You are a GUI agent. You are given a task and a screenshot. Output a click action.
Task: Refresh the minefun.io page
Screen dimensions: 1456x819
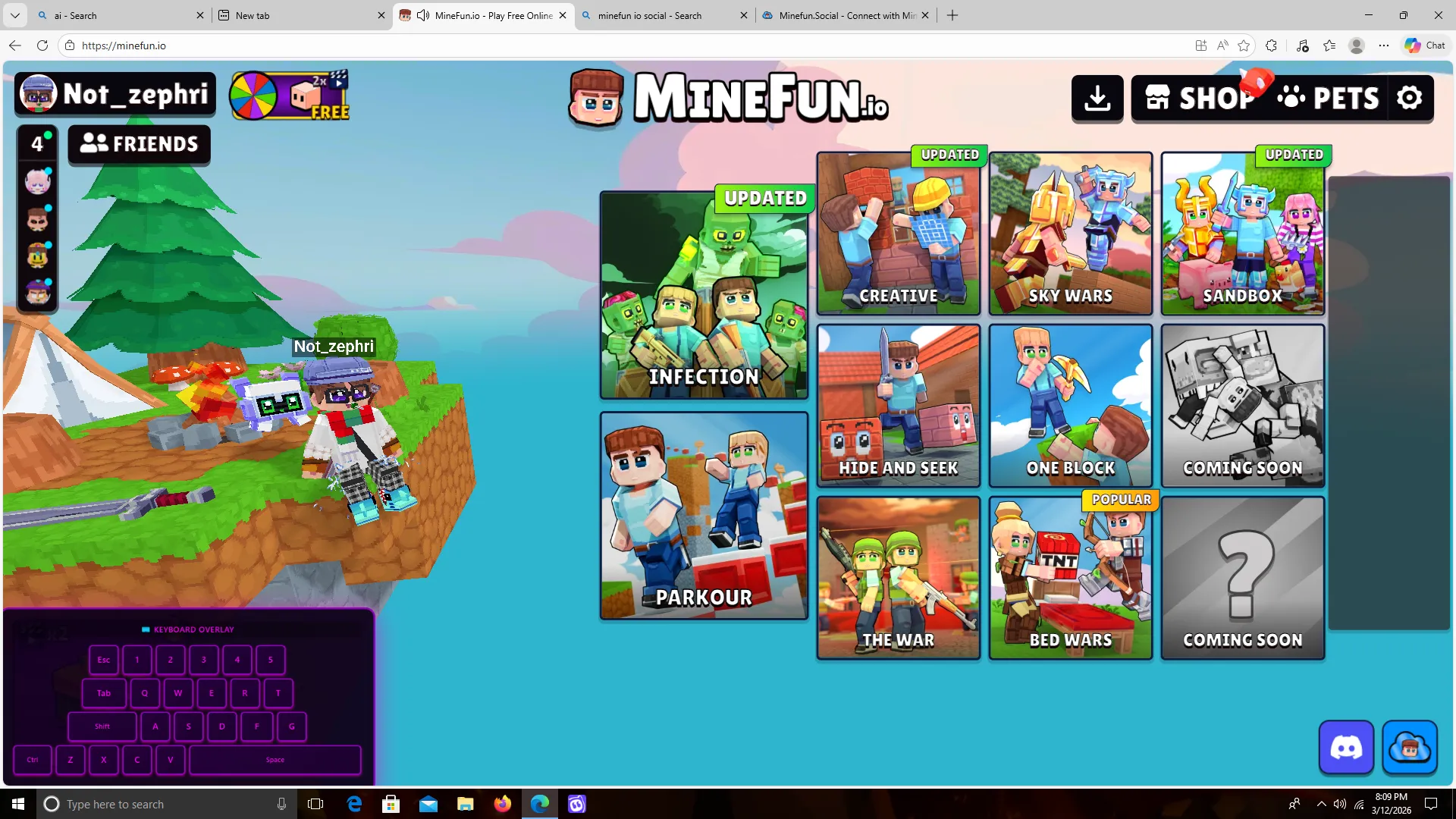pyautogui.click(x=42, y=45)
